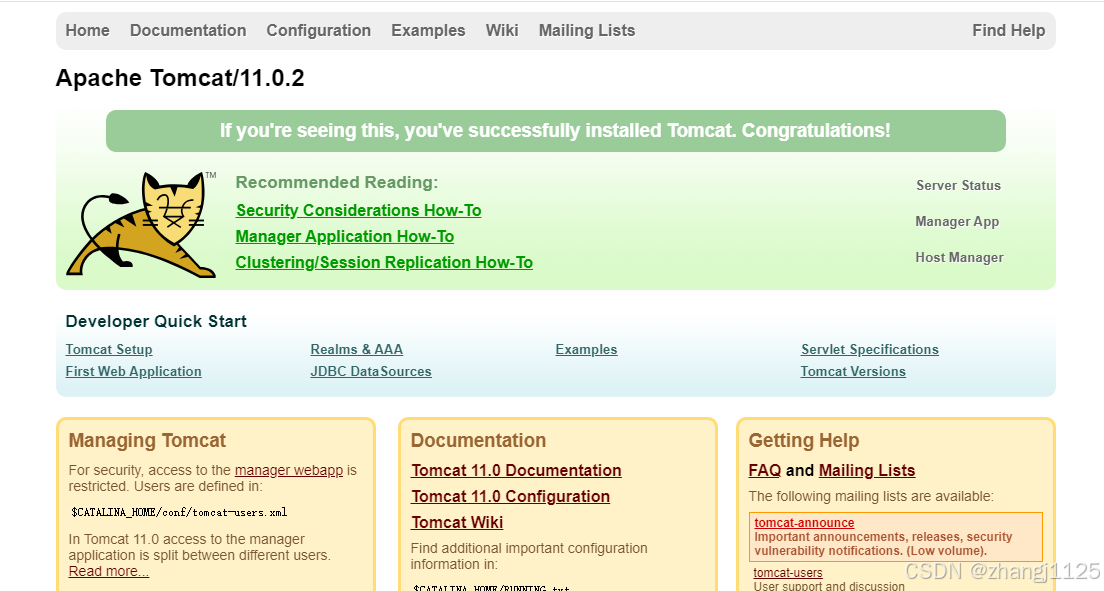Follow the manager webapp link
The width and height of the screenshot is (1104, 591).
click(289, 470)
